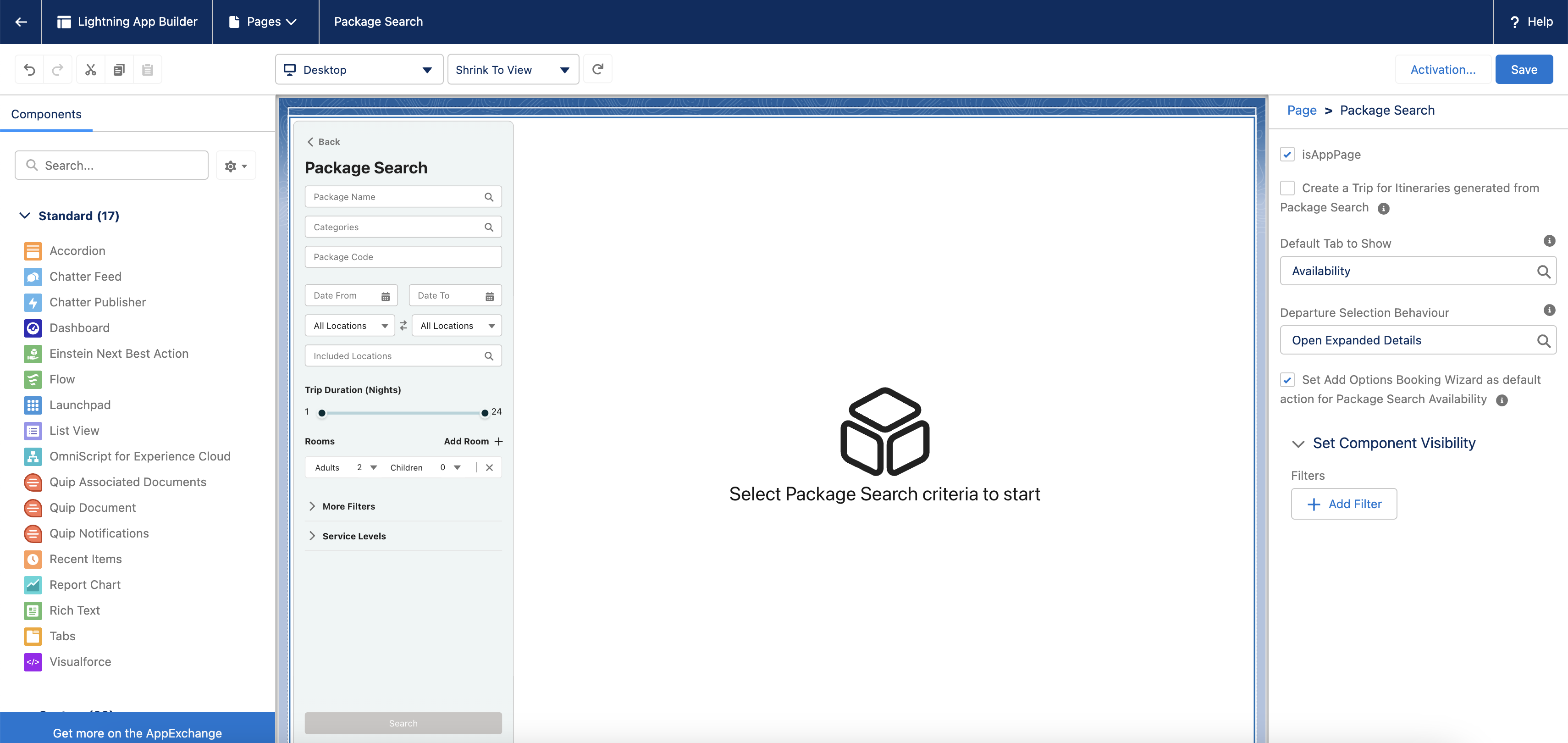Screen dimensions: 1568x743
Task: Click the Trip Duration slider's right handle
Action: pos(485,413)
